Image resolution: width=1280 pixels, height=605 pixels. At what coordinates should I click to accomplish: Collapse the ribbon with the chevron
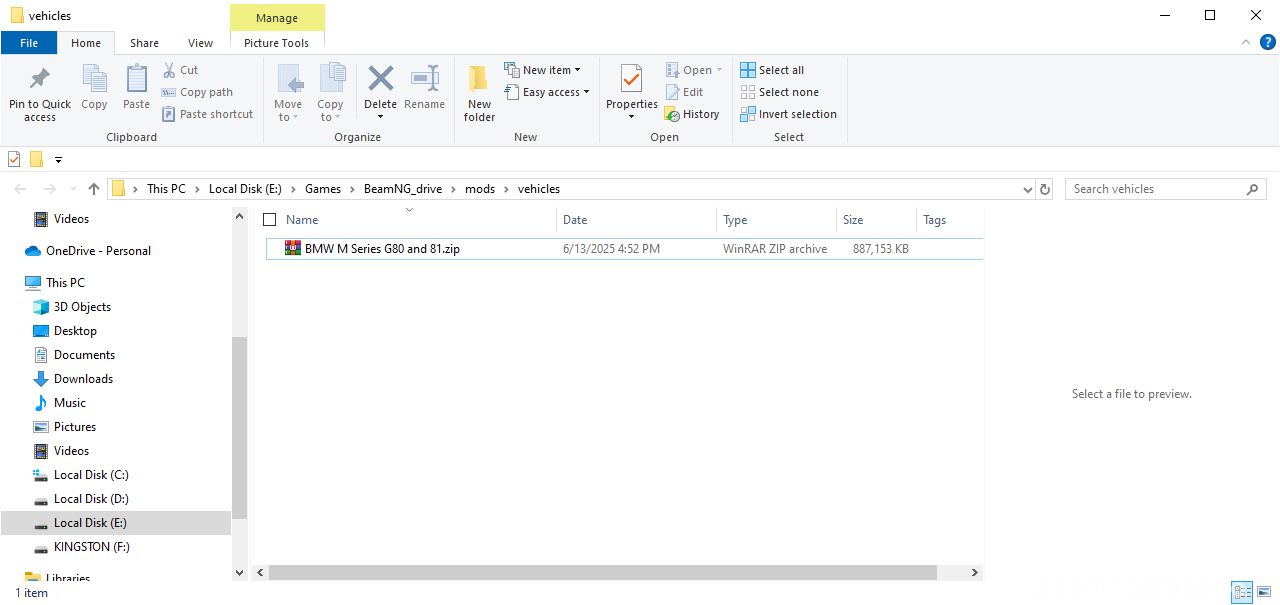1245,43
